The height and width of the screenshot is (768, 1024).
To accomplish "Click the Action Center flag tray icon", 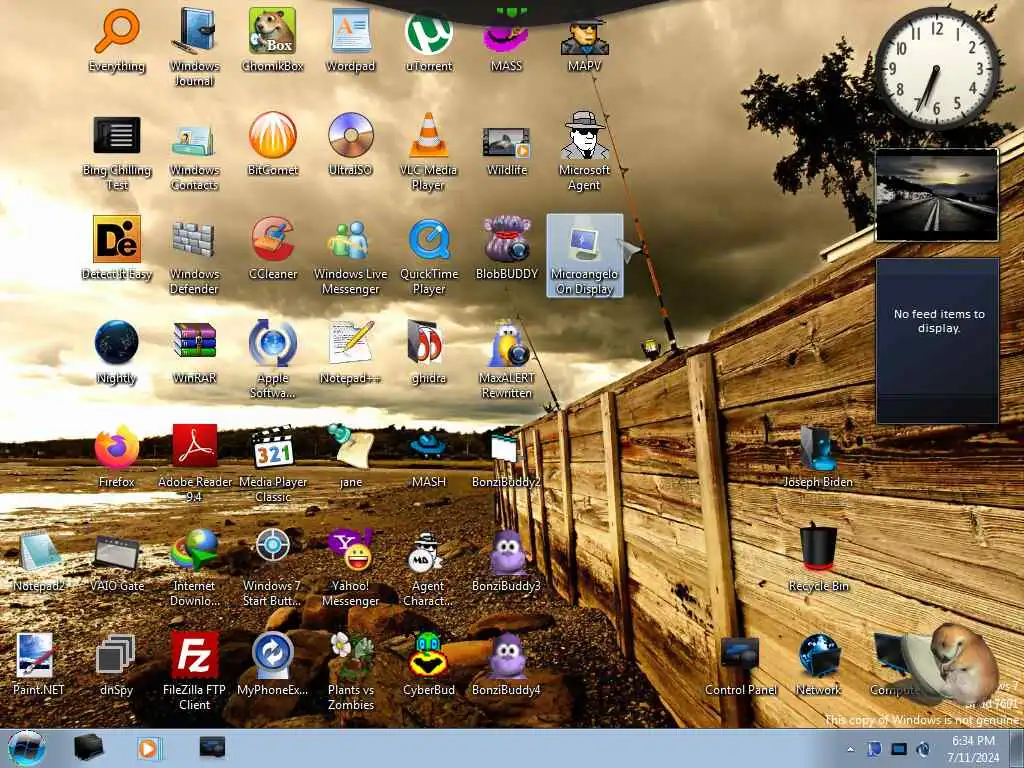I will coord(874,749).
